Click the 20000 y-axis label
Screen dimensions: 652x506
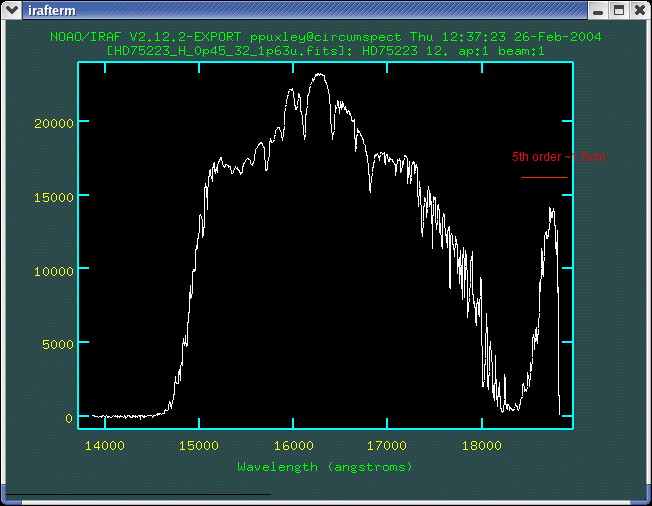(54, 123)
